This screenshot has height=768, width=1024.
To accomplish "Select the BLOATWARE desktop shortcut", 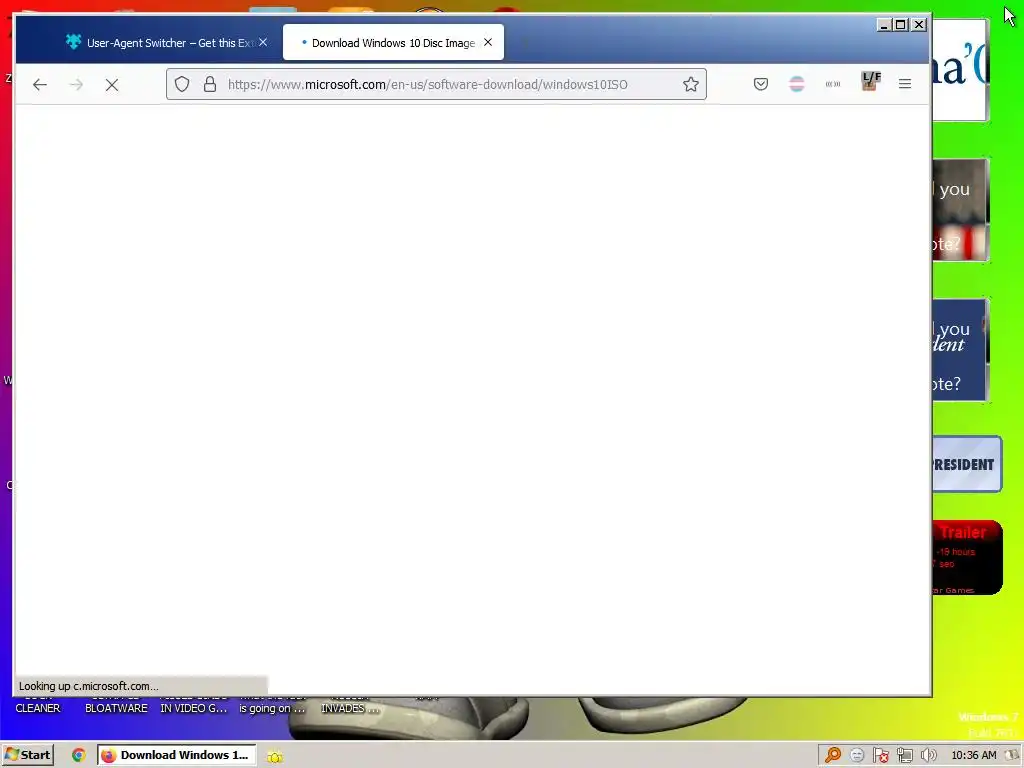I will click(116, 708).
